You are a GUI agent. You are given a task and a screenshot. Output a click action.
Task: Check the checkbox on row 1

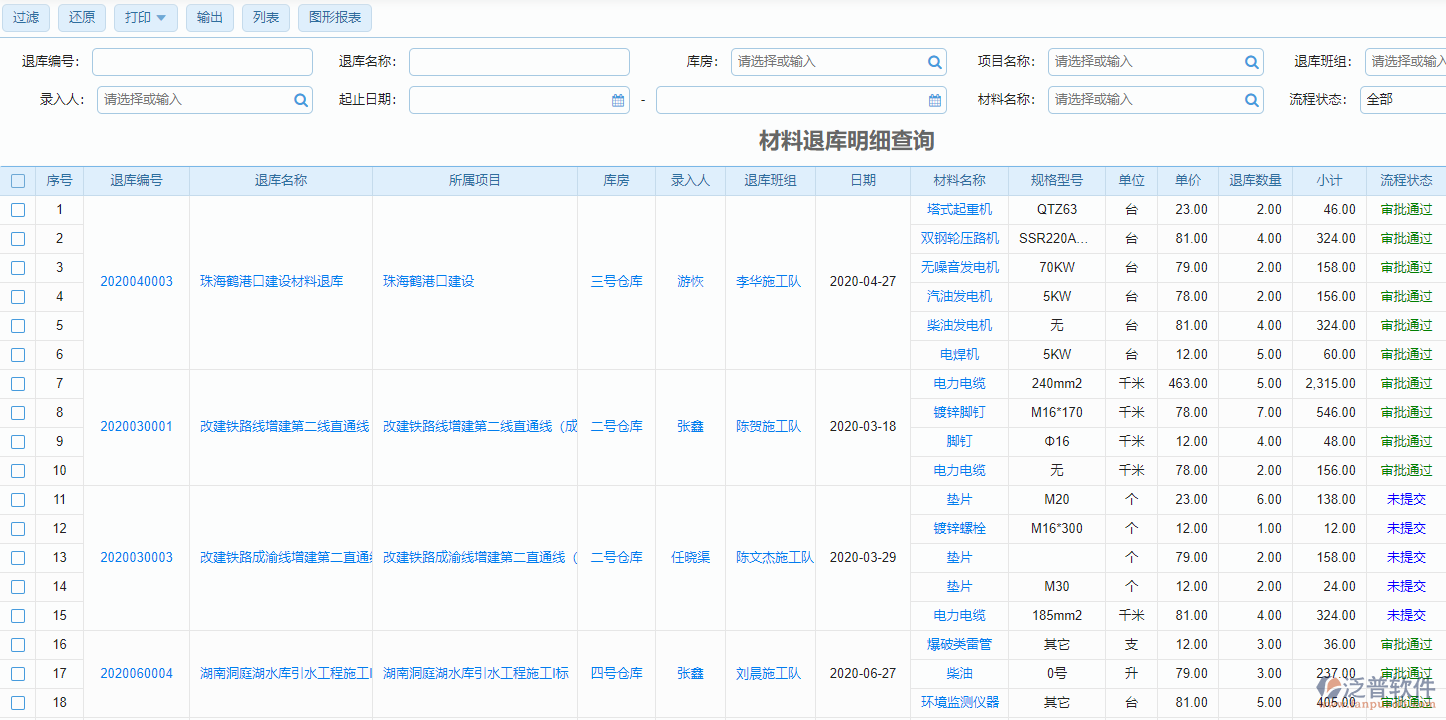point(17,209)
